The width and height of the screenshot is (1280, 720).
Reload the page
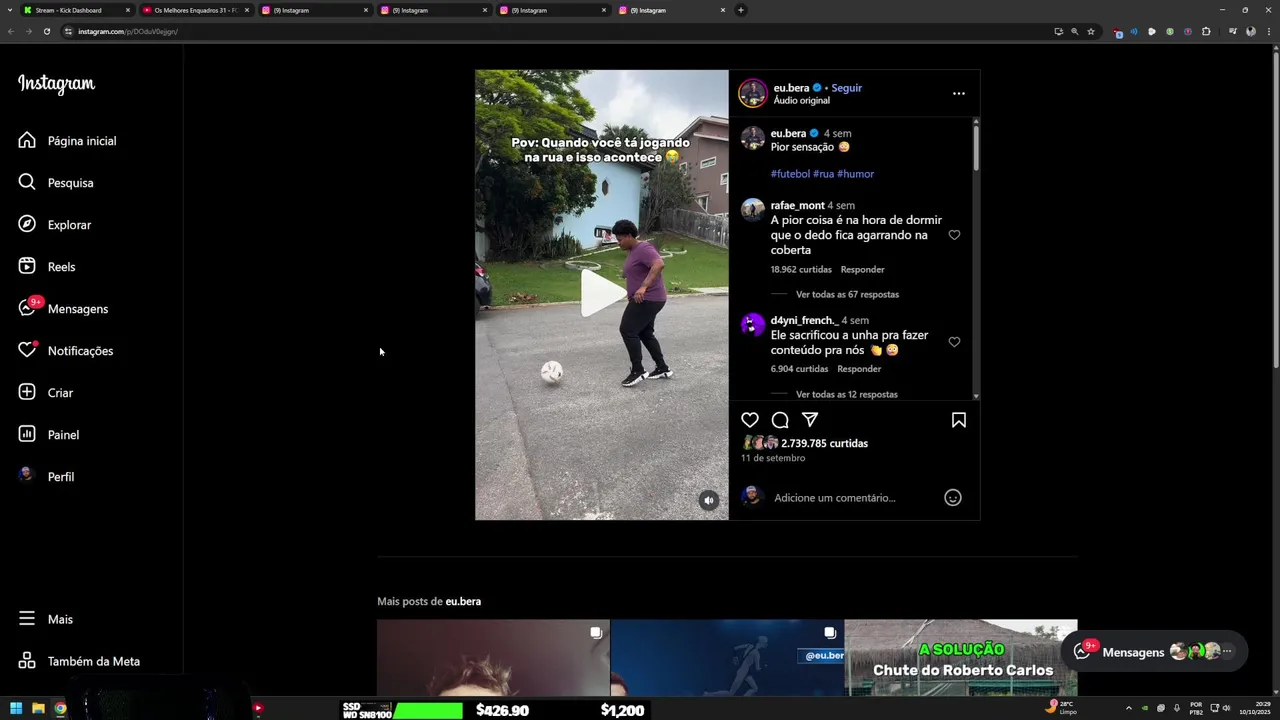[47, 31]
